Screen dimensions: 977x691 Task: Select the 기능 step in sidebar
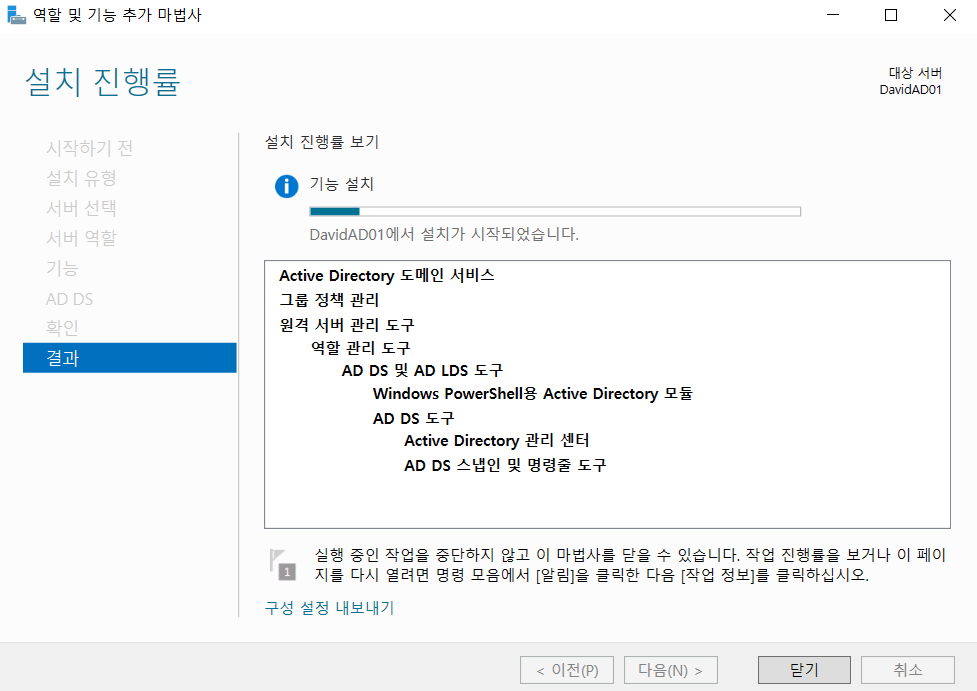pos(62,269)
